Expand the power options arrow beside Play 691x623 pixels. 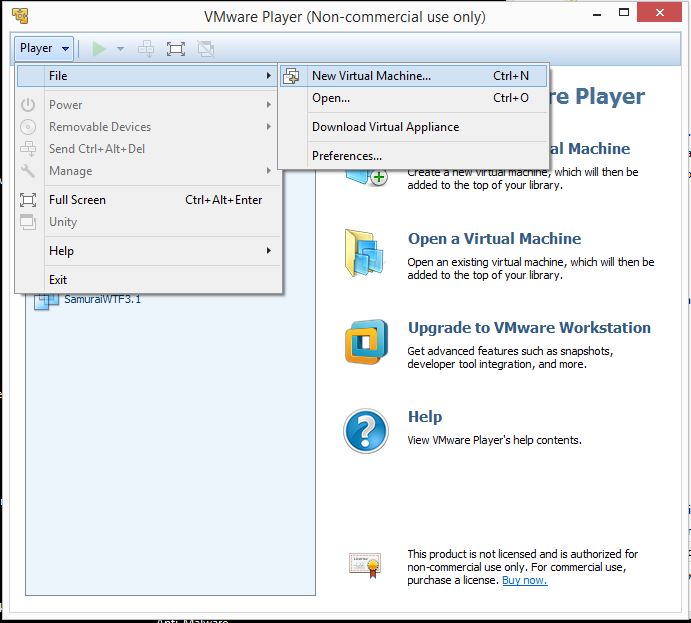coord(120,49)
